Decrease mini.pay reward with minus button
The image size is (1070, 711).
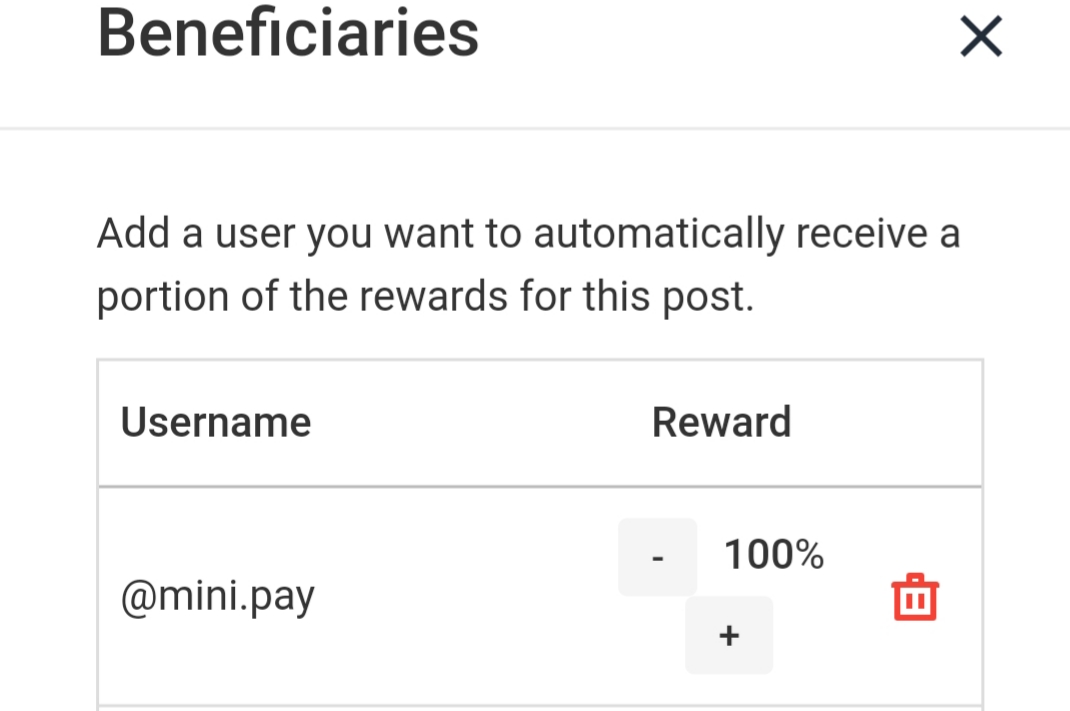coord(657,557)
